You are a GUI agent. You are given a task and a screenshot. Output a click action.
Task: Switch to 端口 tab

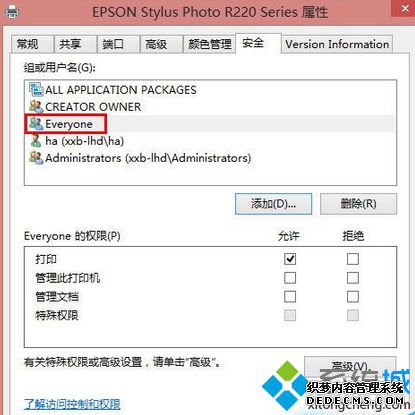point(118,44)
